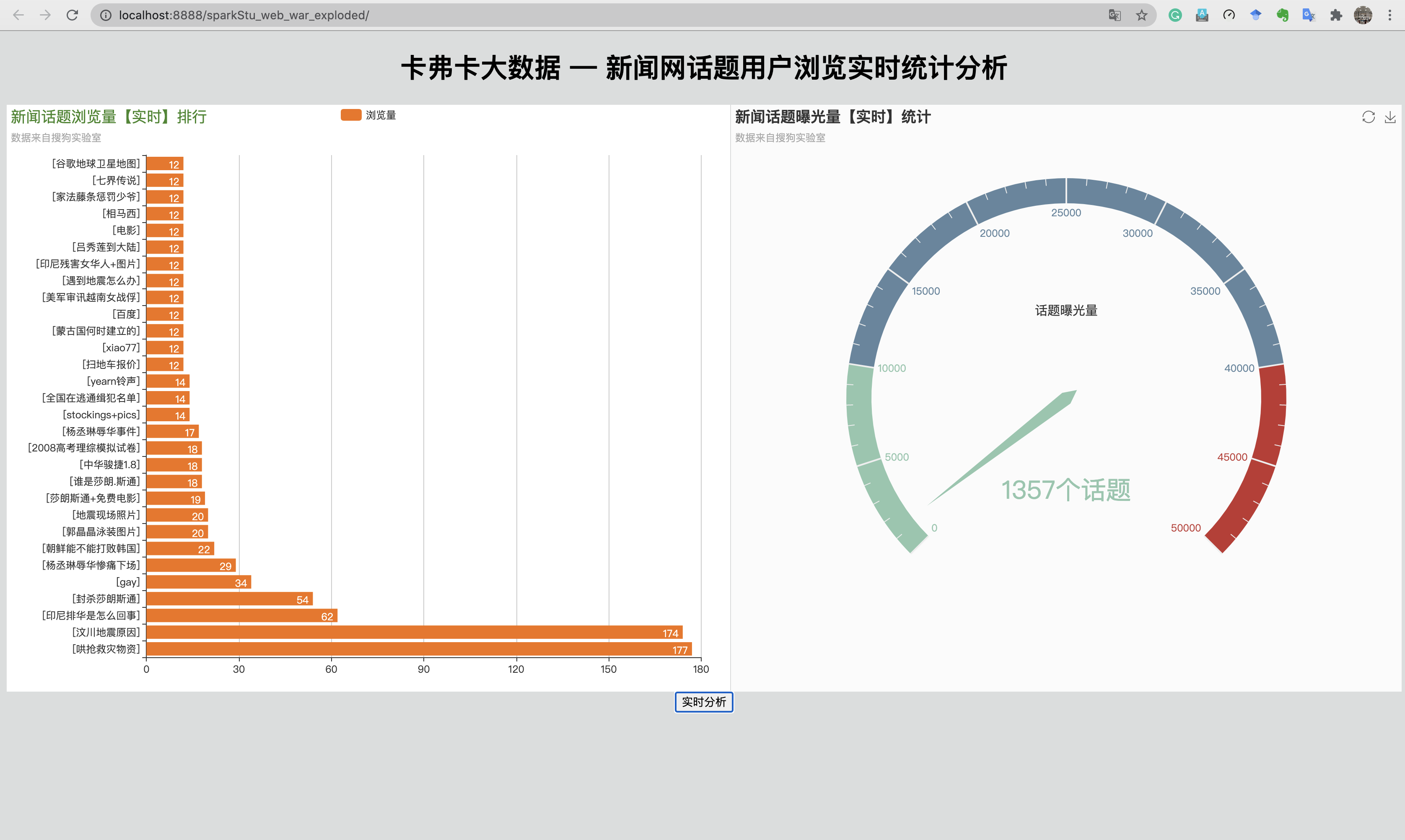The height and width of the screenshot is (840, 1405).
Task: Select the [电影] label
Action: coord(126,231)
